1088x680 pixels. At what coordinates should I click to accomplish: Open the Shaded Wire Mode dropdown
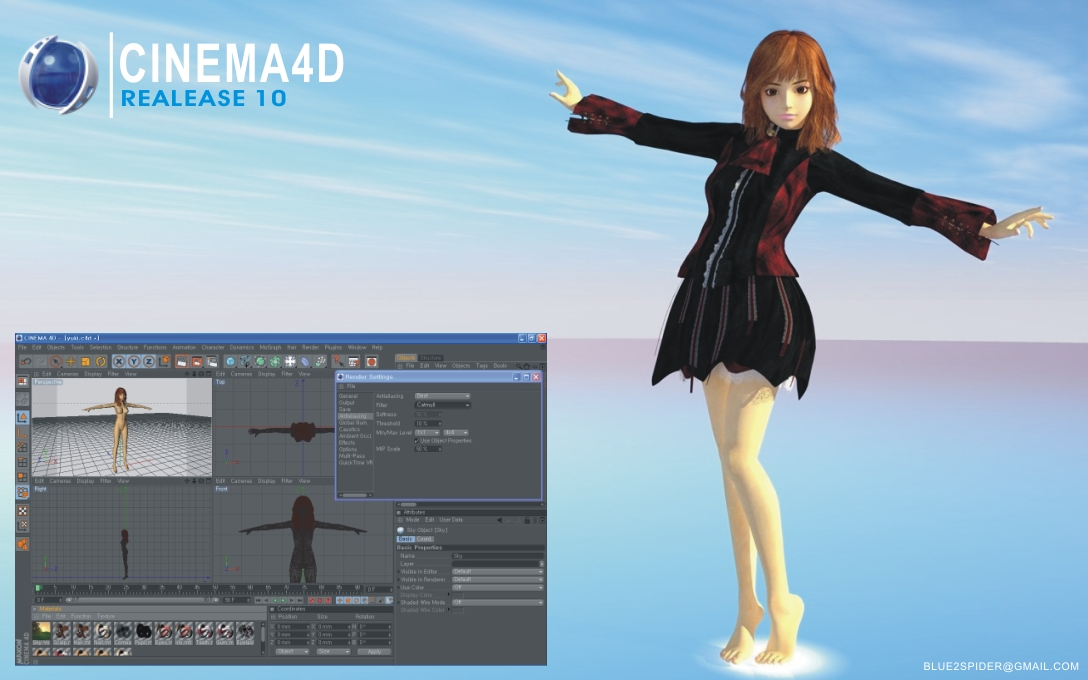pos(497,602)
